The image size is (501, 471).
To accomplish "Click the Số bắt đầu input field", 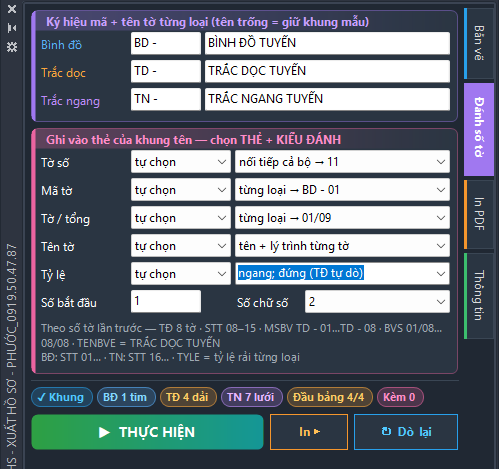I will [166, 302].
